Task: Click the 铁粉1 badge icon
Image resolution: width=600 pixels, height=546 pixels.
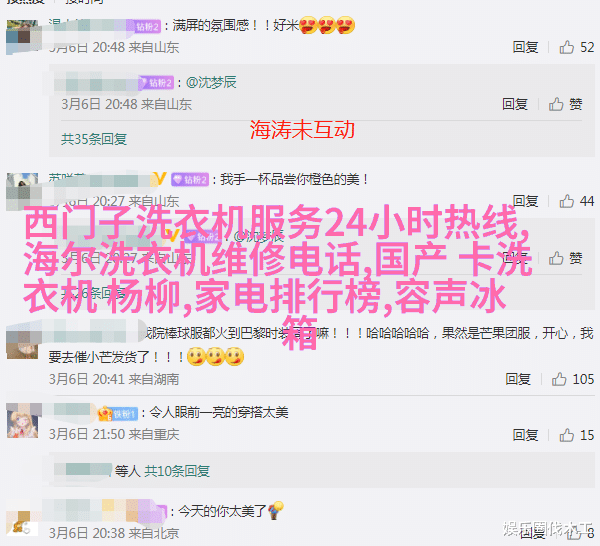Action: [x=118, y=414]
